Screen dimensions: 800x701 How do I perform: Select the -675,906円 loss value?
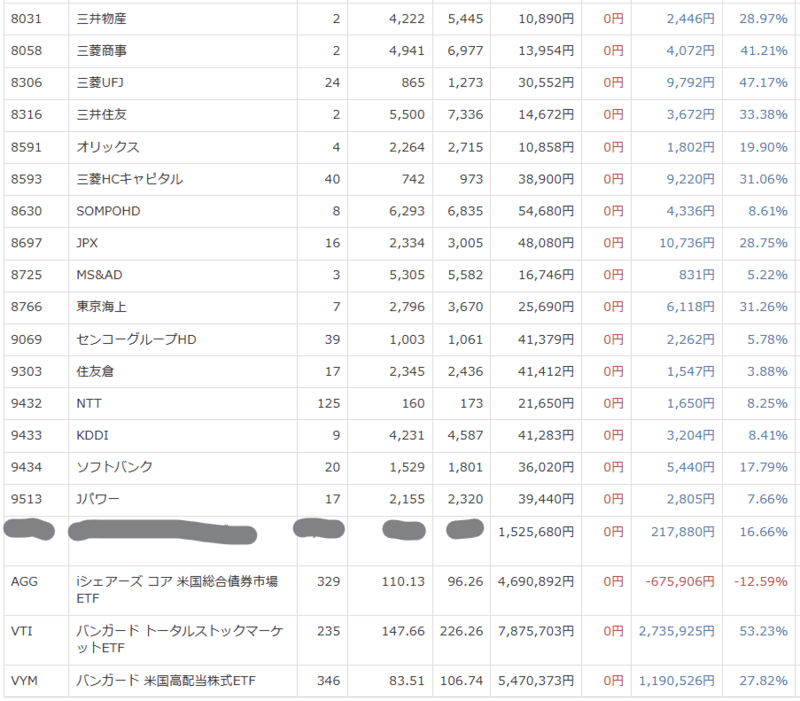(x=680, y=581)
